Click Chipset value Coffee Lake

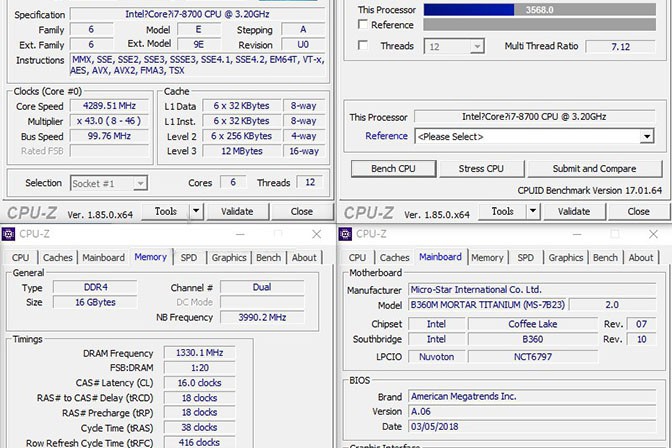pos(533,324)
